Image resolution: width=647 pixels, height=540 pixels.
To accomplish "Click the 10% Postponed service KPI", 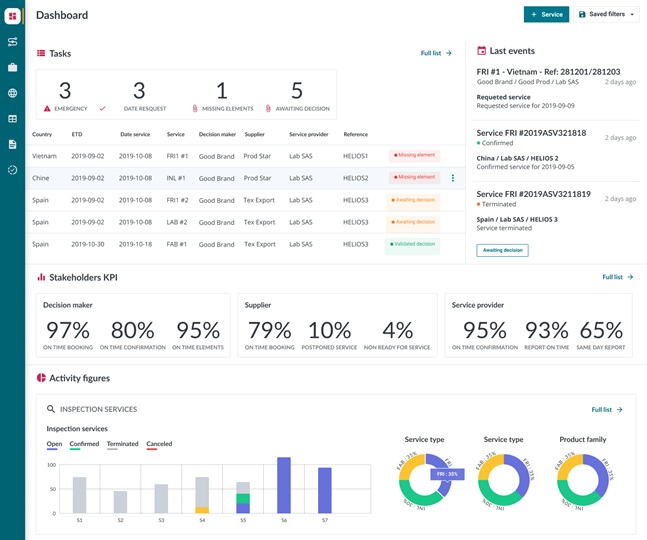I will (x=329, y=335).
